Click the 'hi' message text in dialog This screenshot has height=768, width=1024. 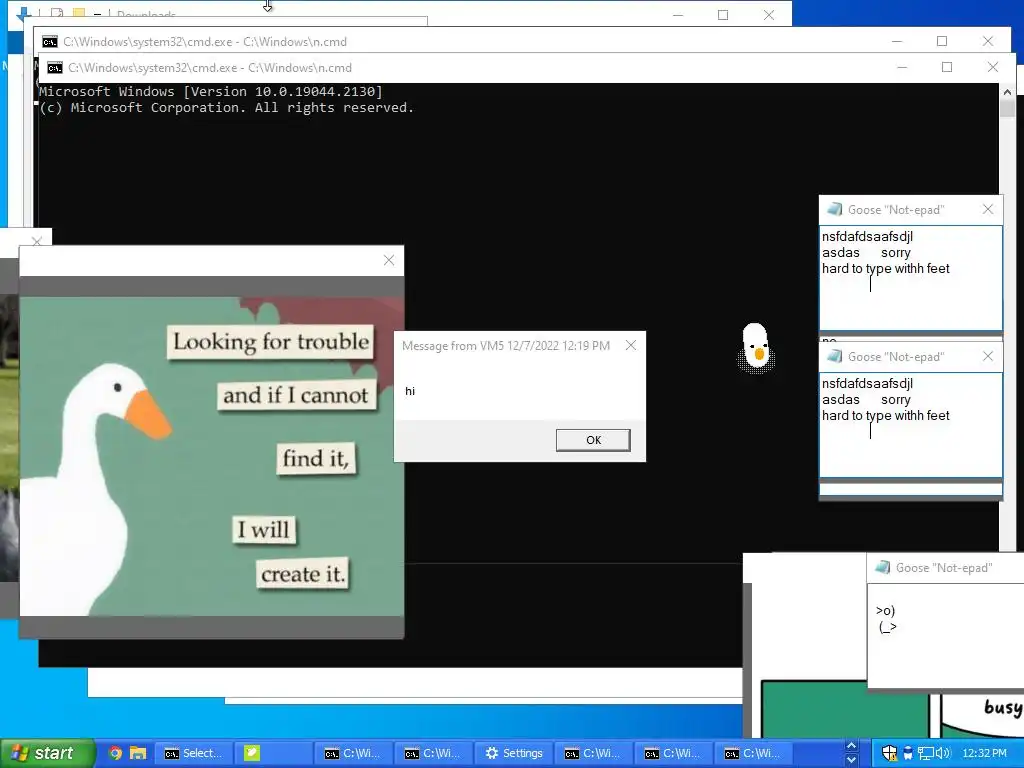[x=410, y=391]
